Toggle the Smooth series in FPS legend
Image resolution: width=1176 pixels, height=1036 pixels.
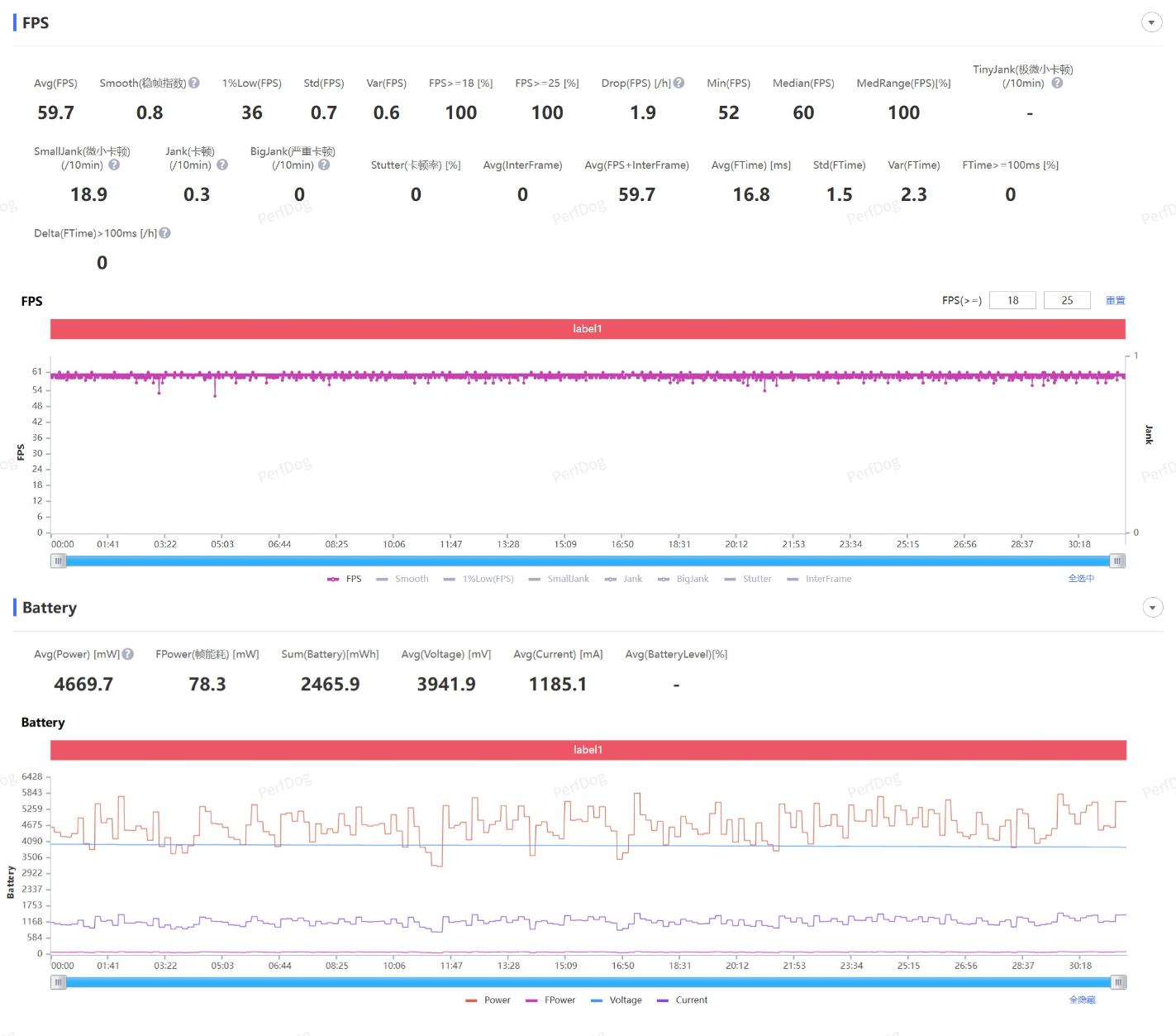coord(402,579)
